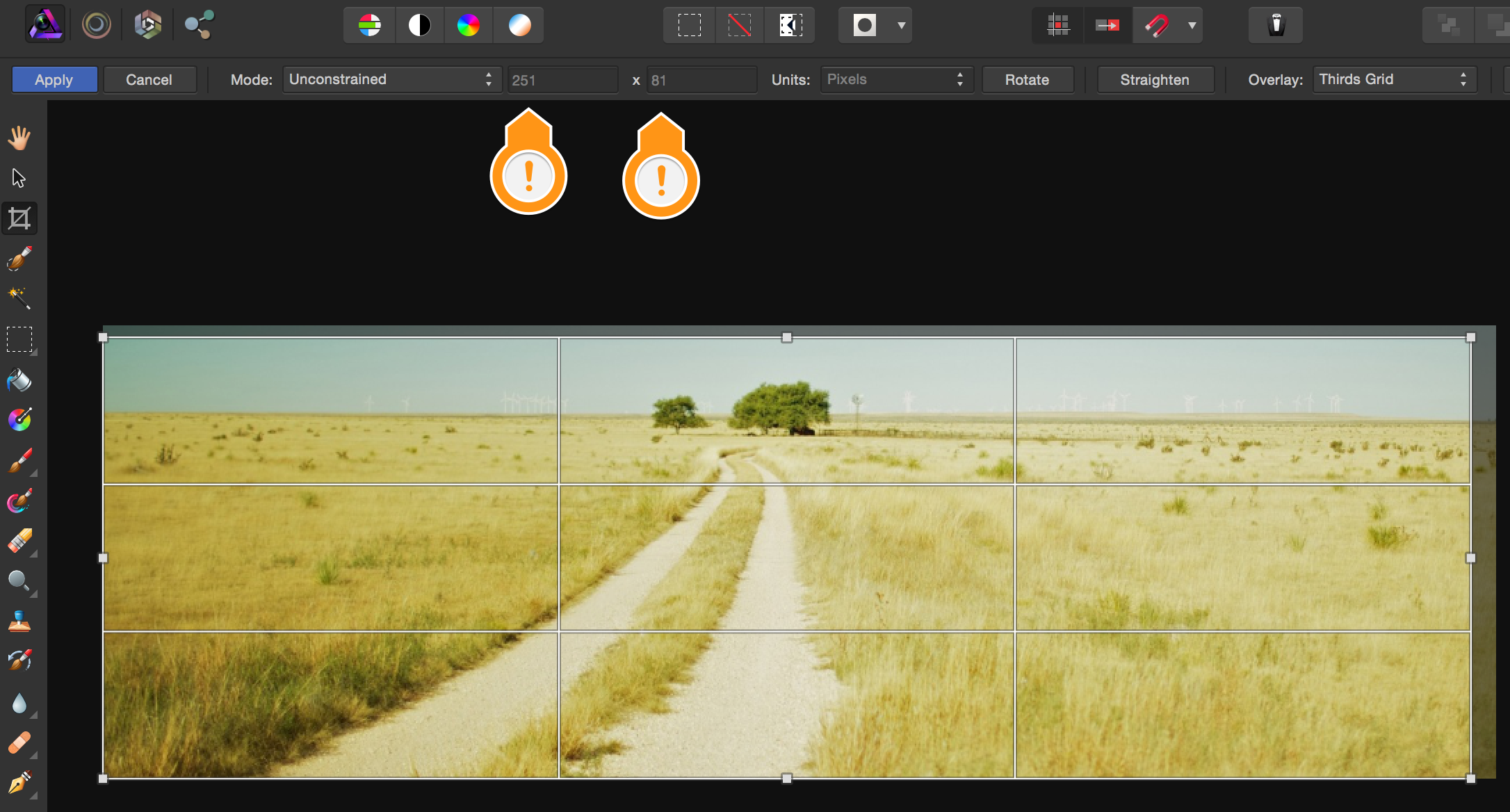1510x812 pixels.
Task: Click the bottom-right crop corner handle
Action: tap(1470, 779)
